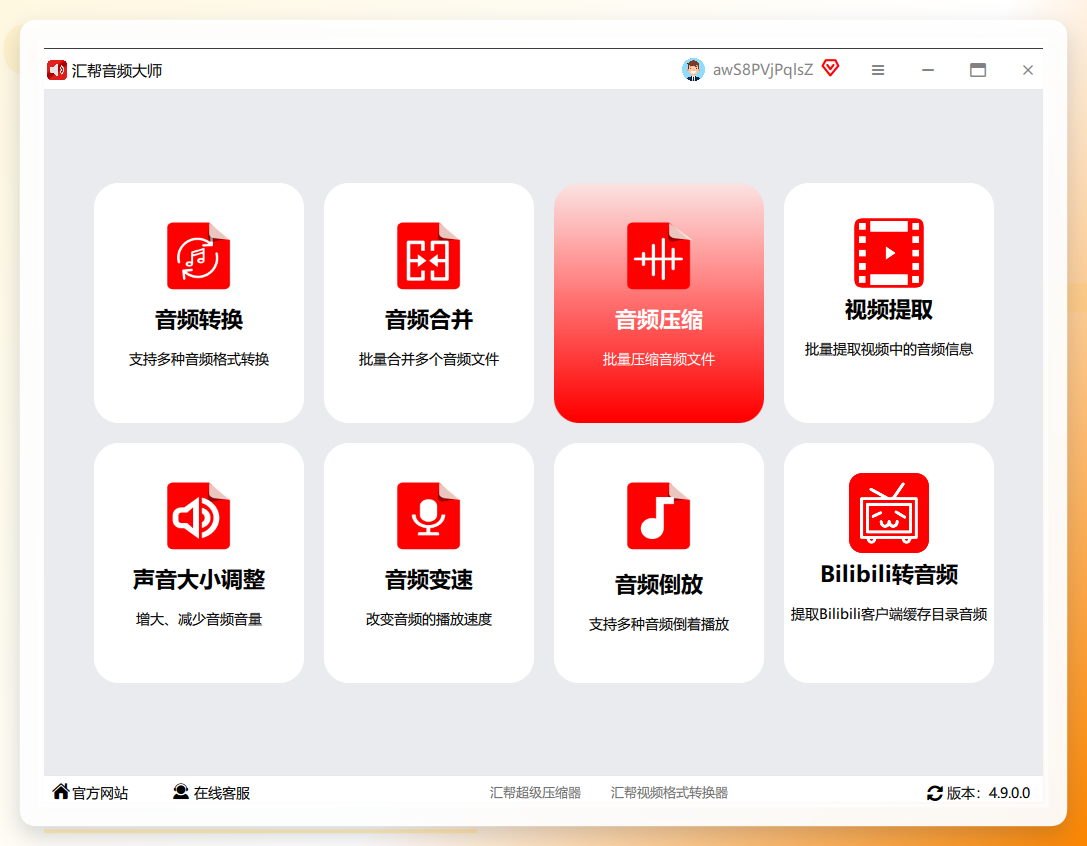1087x846 pixels.
Task: Open the Bilibili转音频 TV icon
Action: click(x=889, y=513)
